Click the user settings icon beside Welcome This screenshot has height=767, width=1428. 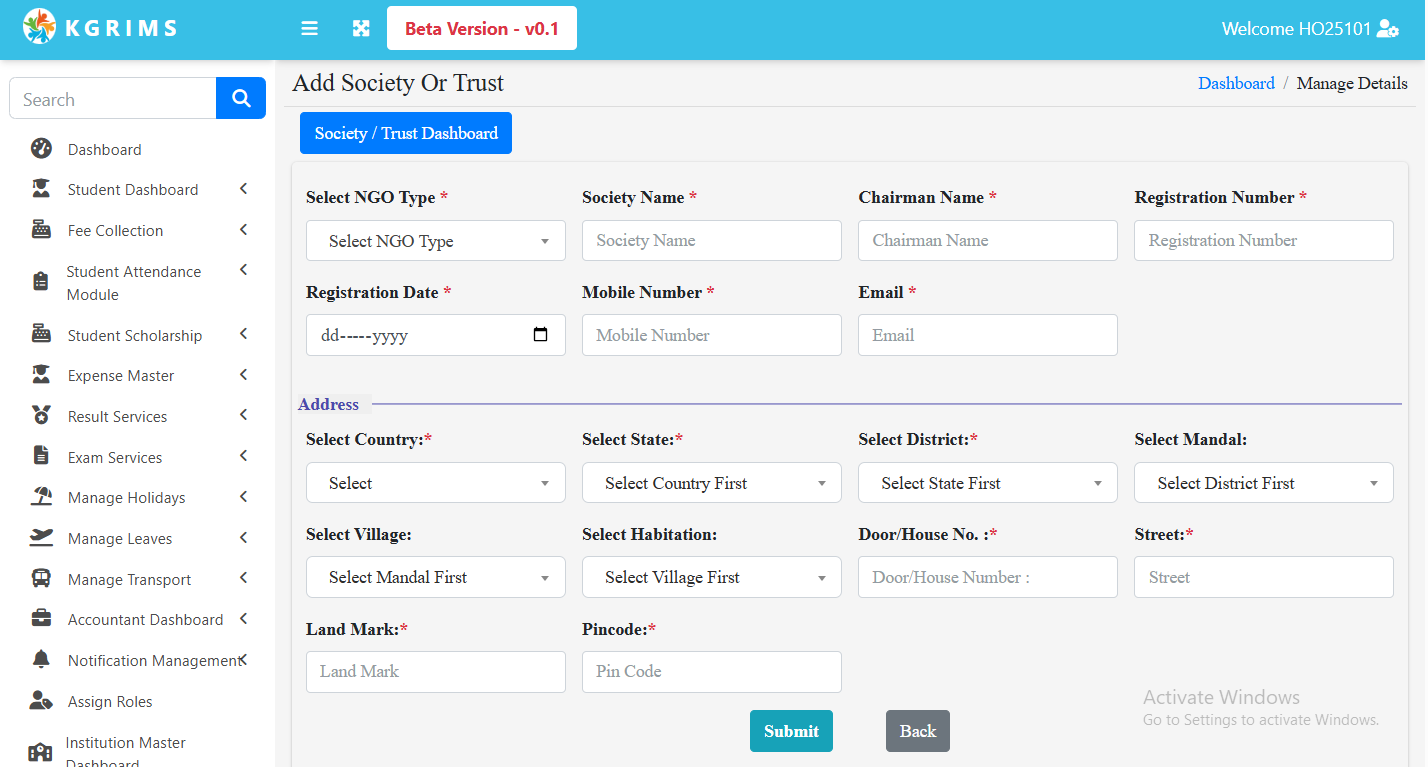(1388, 29)
